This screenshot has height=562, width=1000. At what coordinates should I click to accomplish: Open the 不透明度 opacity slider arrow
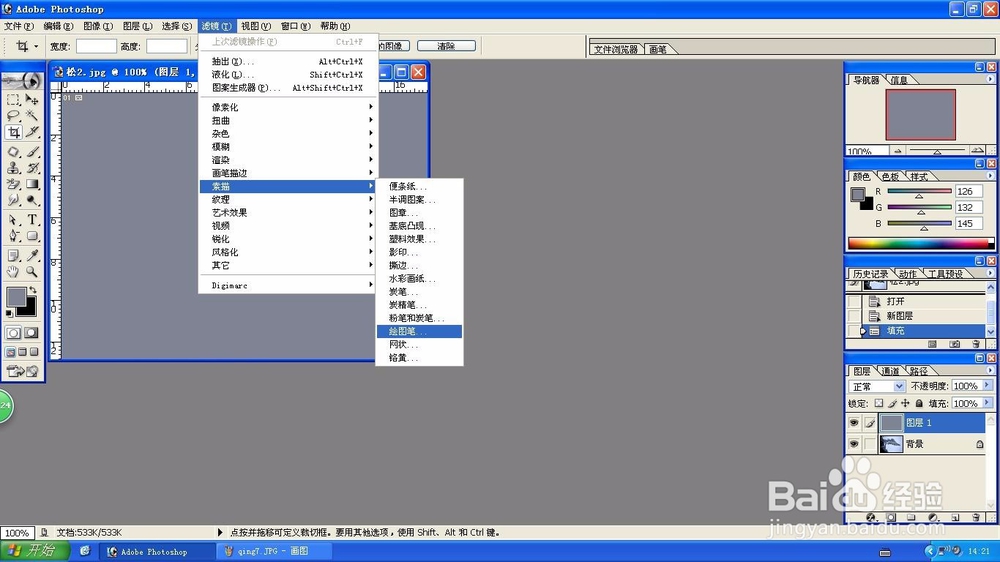(987, 386)
